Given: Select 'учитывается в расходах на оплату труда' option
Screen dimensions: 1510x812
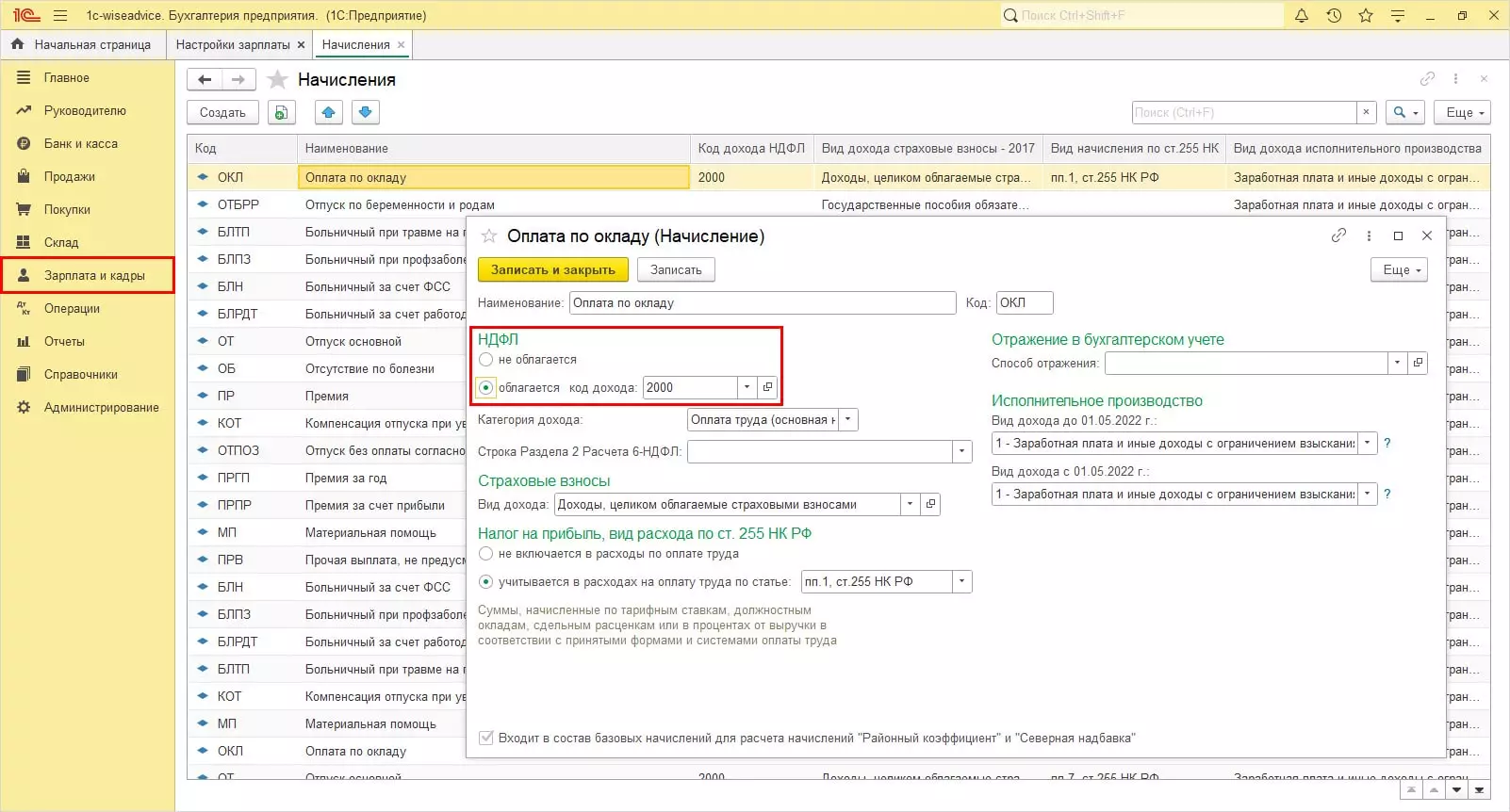Looking at the screenshot, I should 486,582.
